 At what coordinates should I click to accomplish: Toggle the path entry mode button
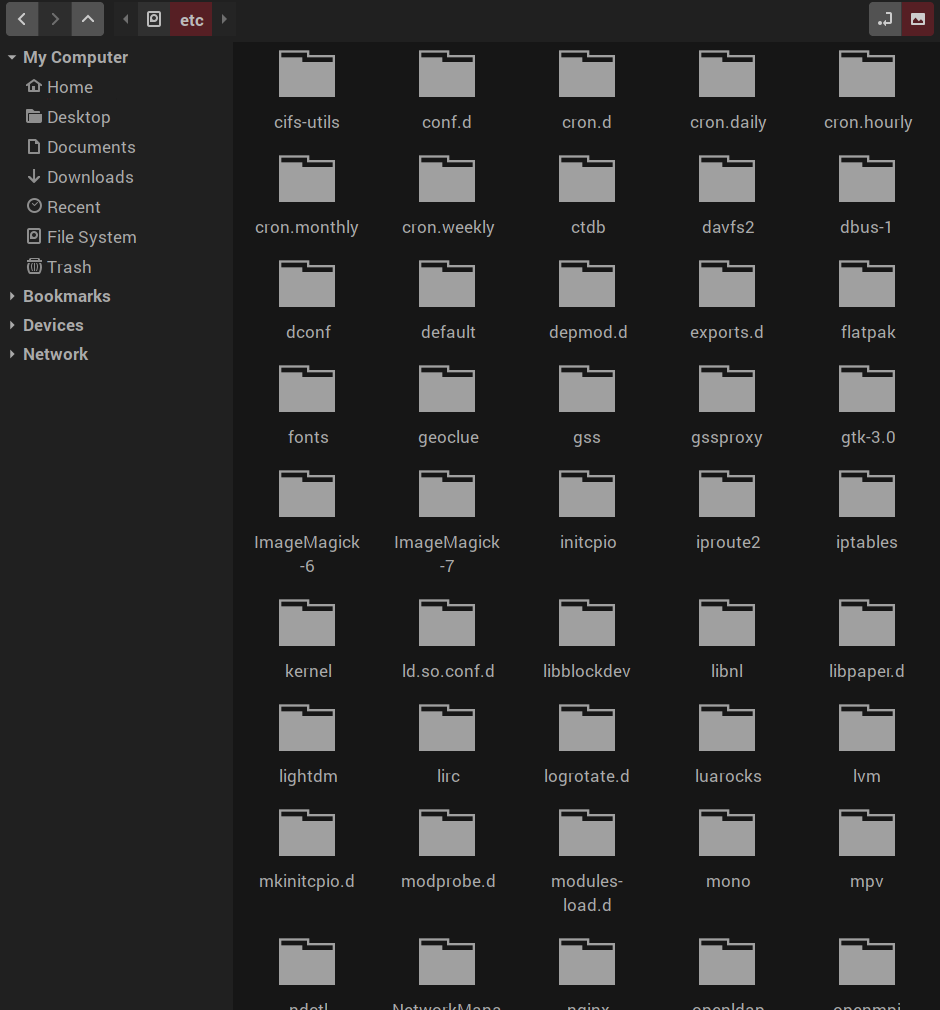point(884,19)
